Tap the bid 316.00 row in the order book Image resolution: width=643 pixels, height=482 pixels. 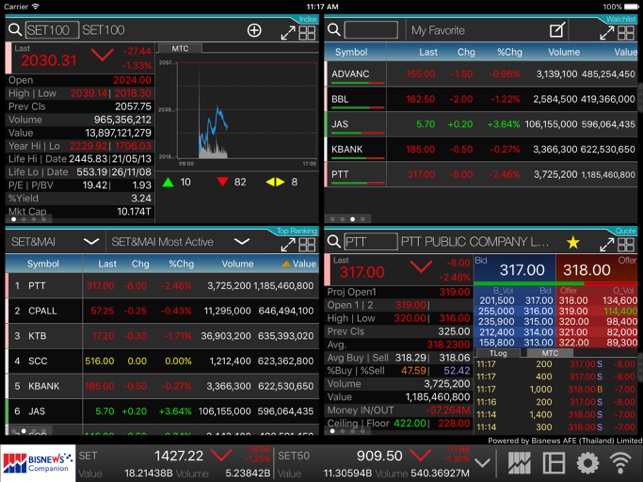(515, 311)
